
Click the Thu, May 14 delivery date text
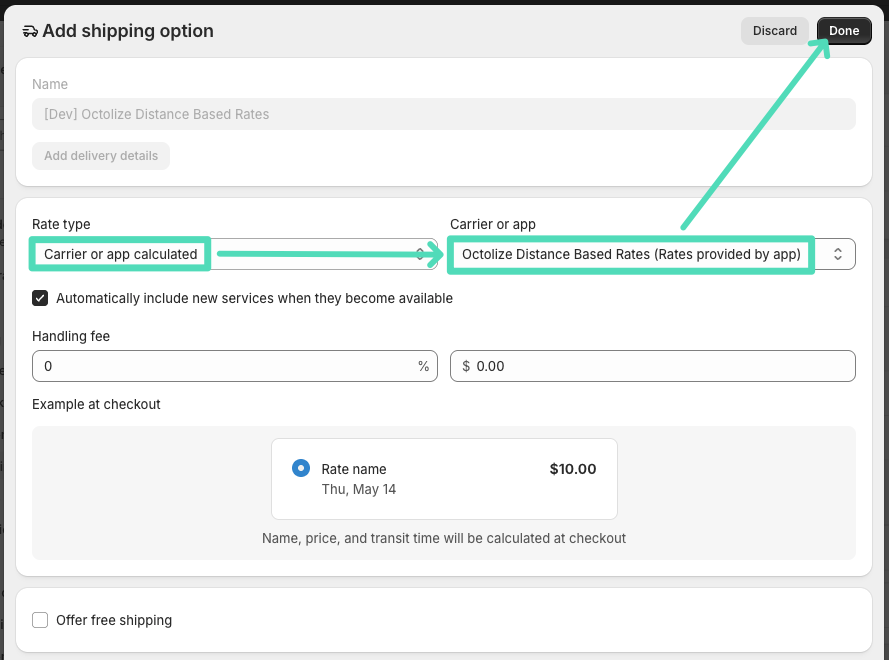click(358, 489)
